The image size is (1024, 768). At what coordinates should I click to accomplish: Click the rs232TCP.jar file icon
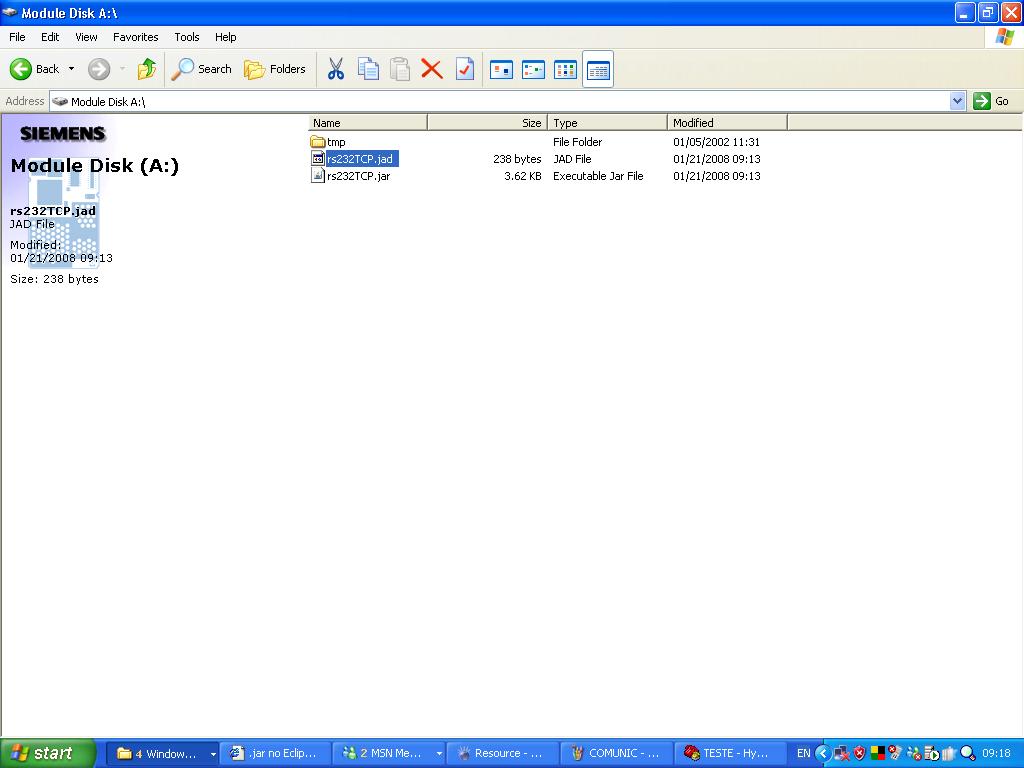coord(317,176)
